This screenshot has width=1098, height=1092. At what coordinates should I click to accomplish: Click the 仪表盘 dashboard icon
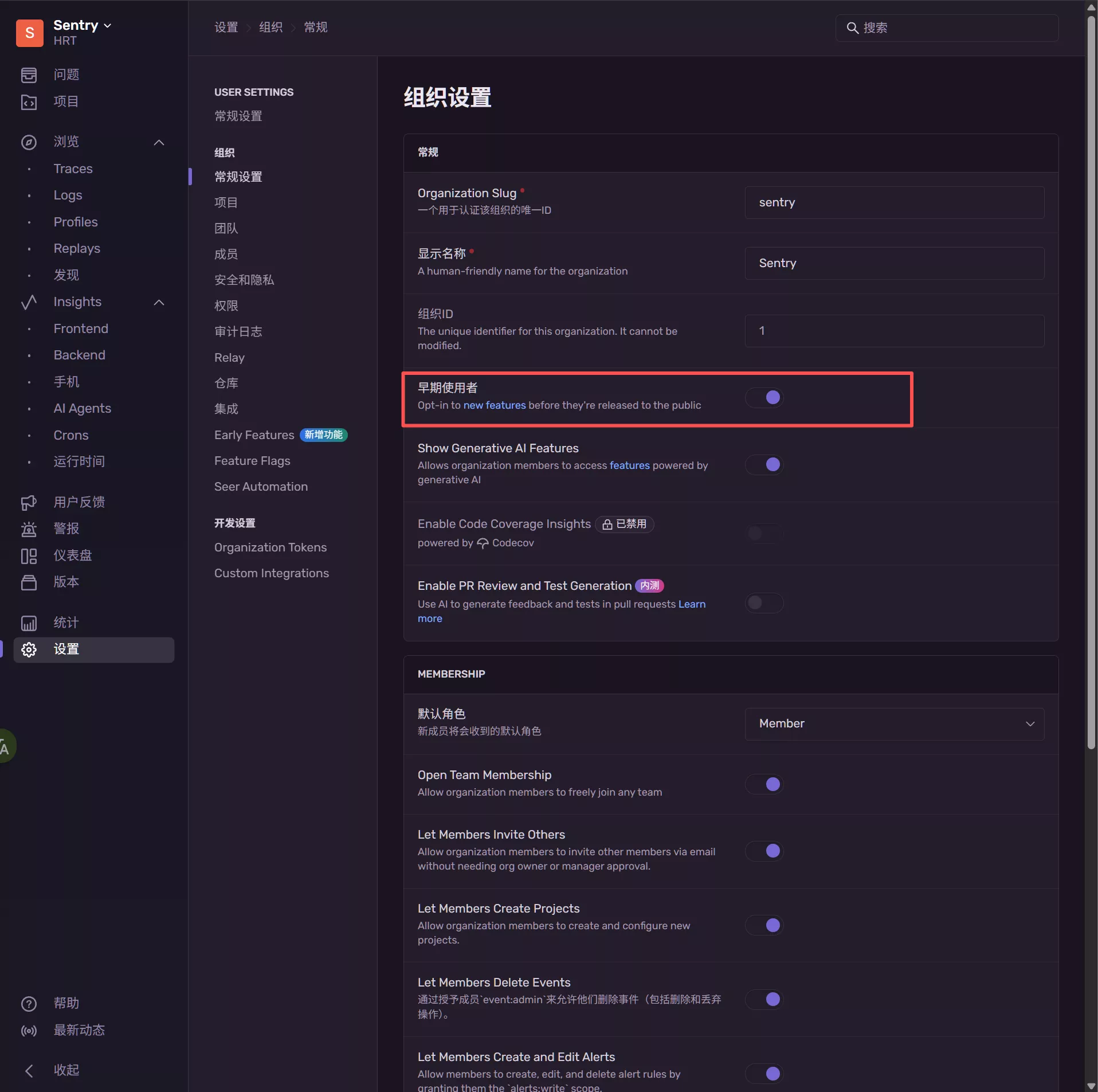pos(29,556)
